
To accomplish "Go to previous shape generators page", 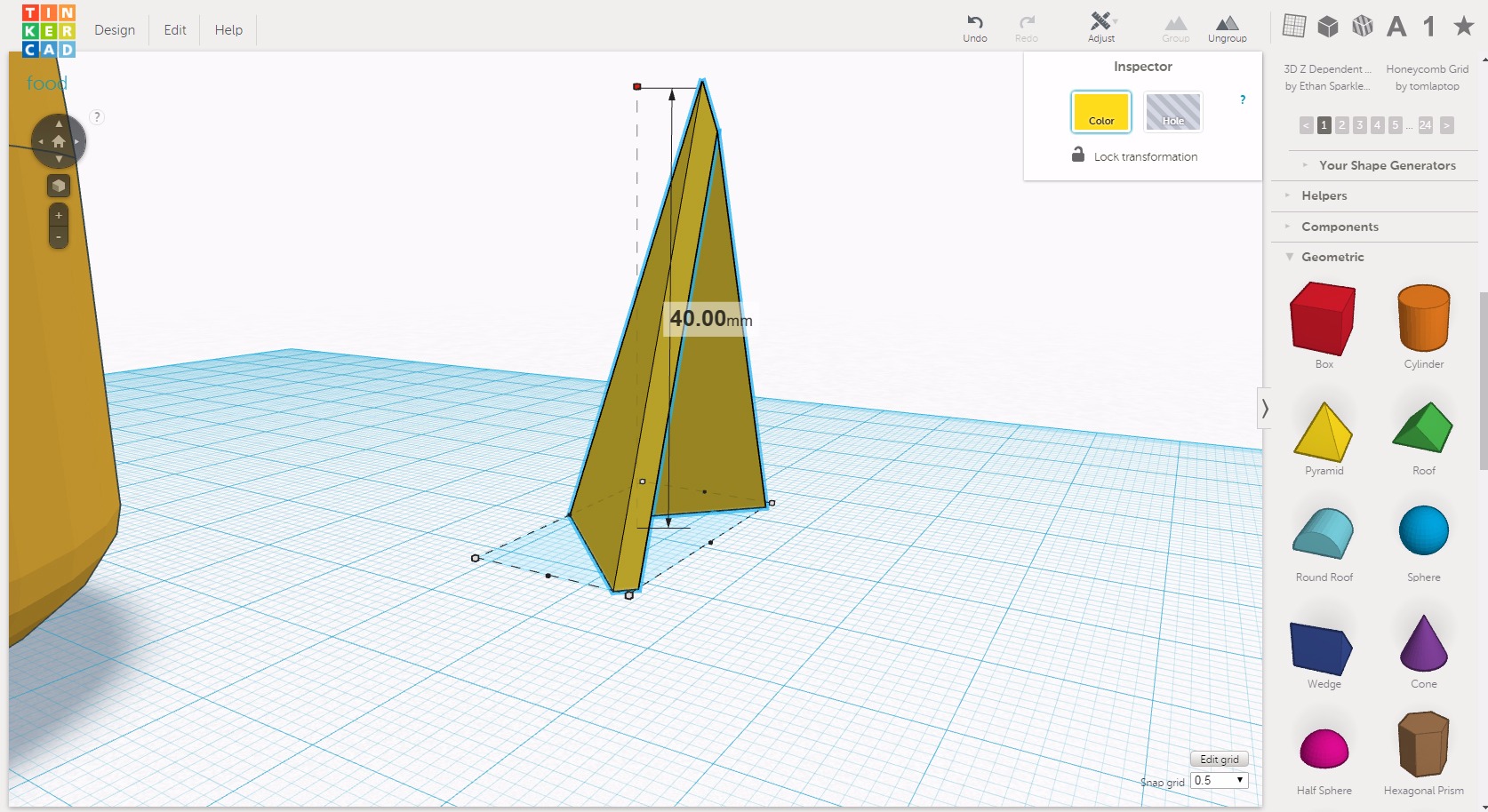I will 1306,125.
